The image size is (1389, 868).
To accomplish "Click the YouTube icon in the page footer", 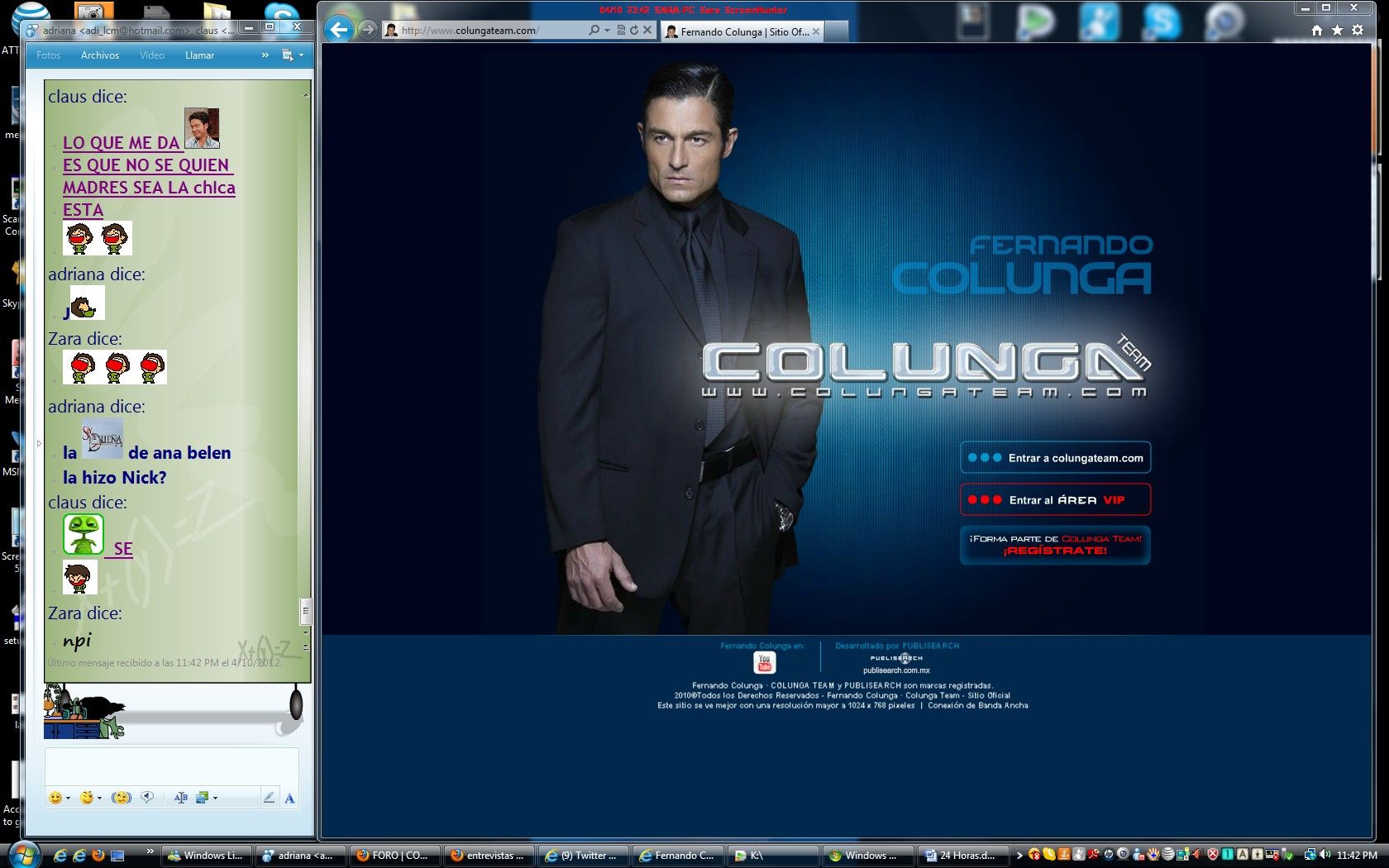I will [x=764, y=662].
